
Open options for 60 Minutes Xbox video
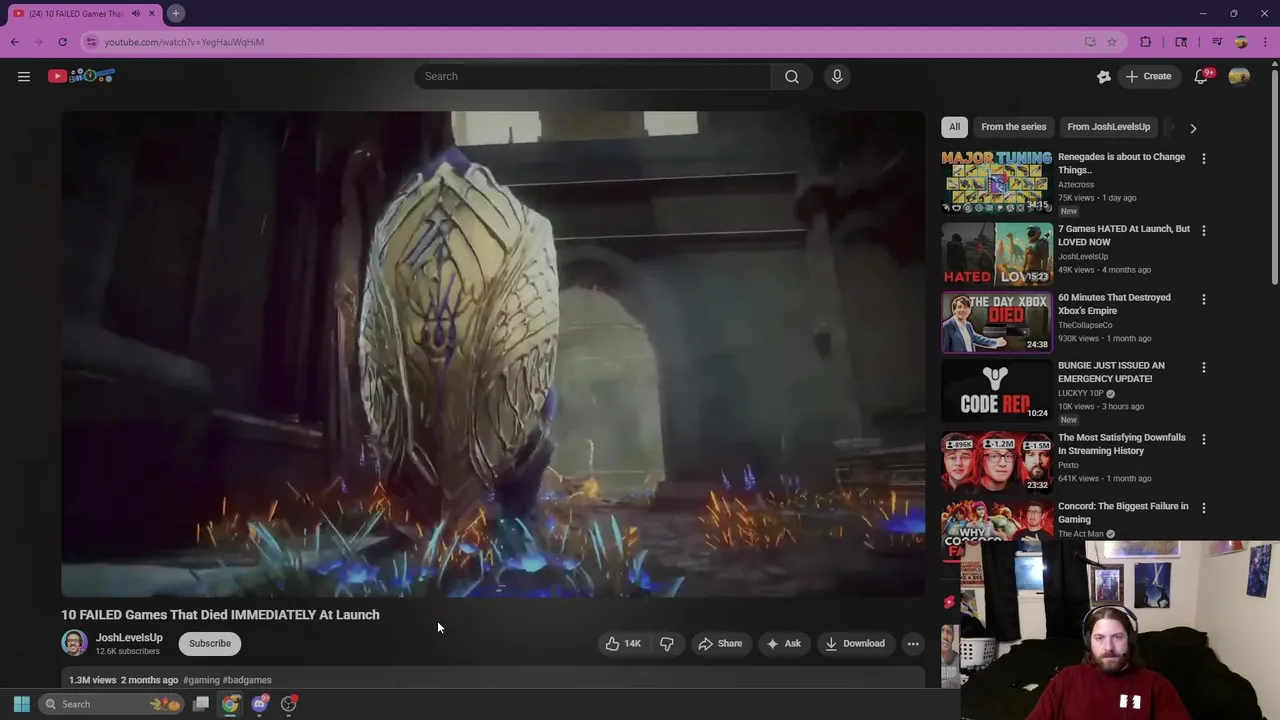click(x=1204, y=299)
